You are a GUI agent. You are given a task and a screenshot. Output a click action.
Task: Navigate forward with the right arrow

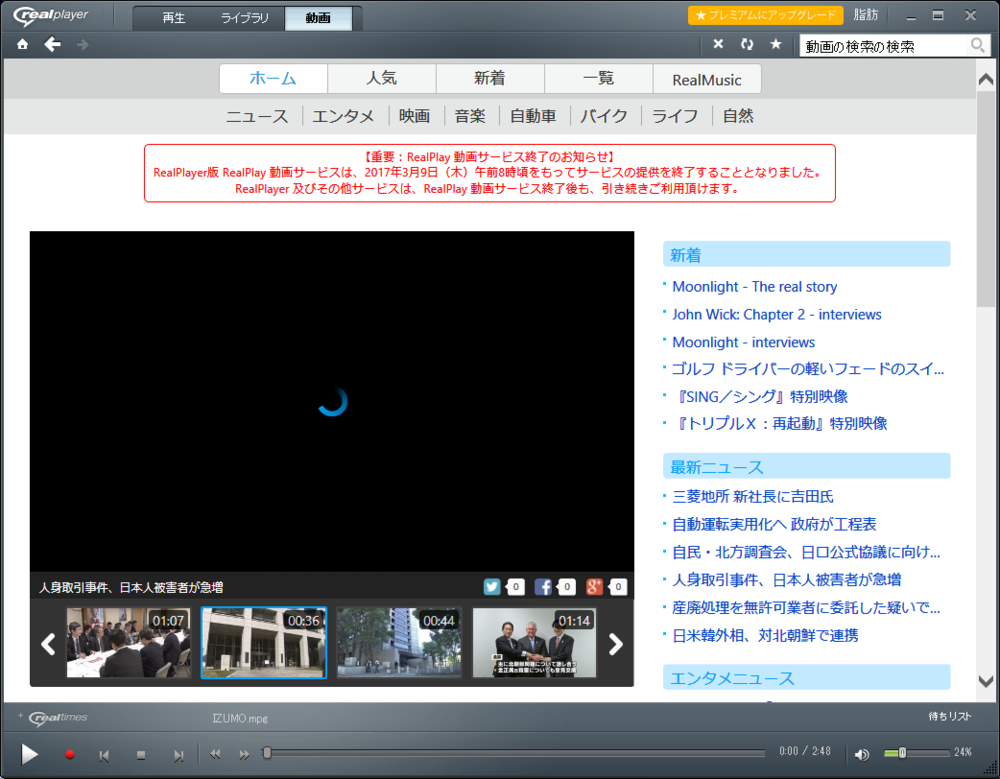[82, 44]
